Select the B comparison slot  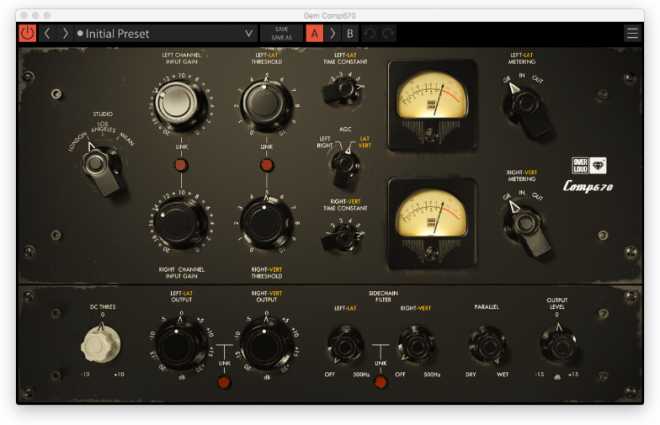[350, 34]
